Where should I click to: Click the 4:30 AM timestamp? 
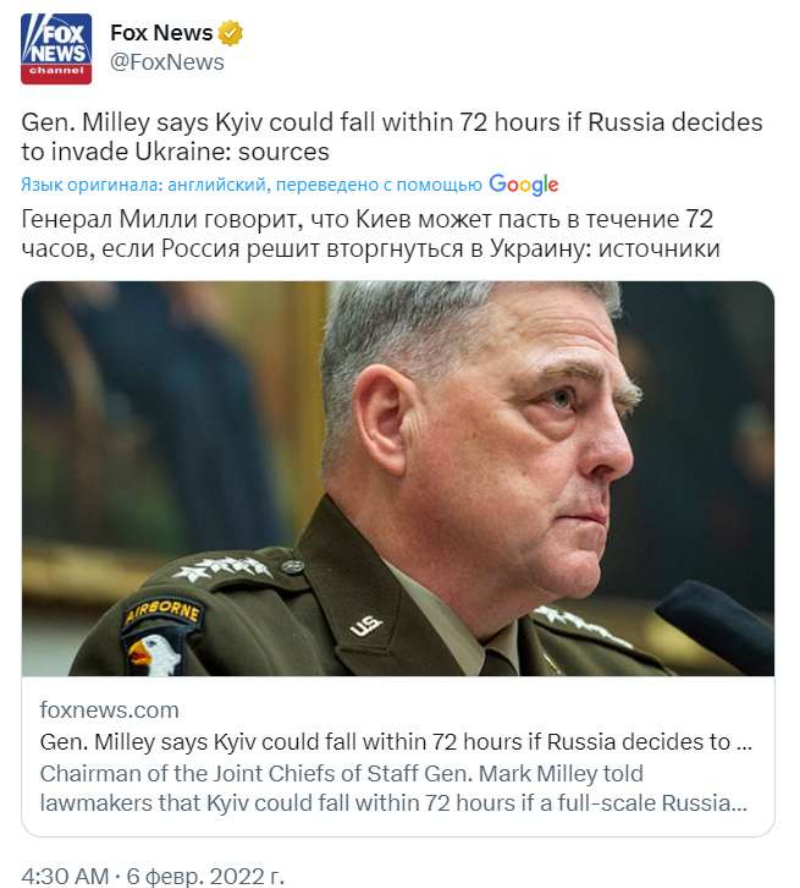[x=65, y=876]
